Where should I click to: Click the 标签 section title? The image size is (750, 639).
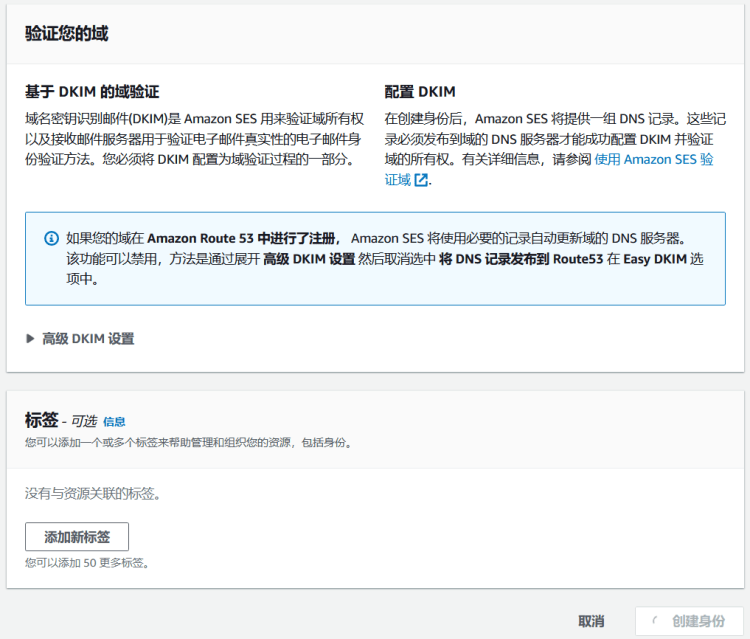pyautogui.click(x=41, y=420)
